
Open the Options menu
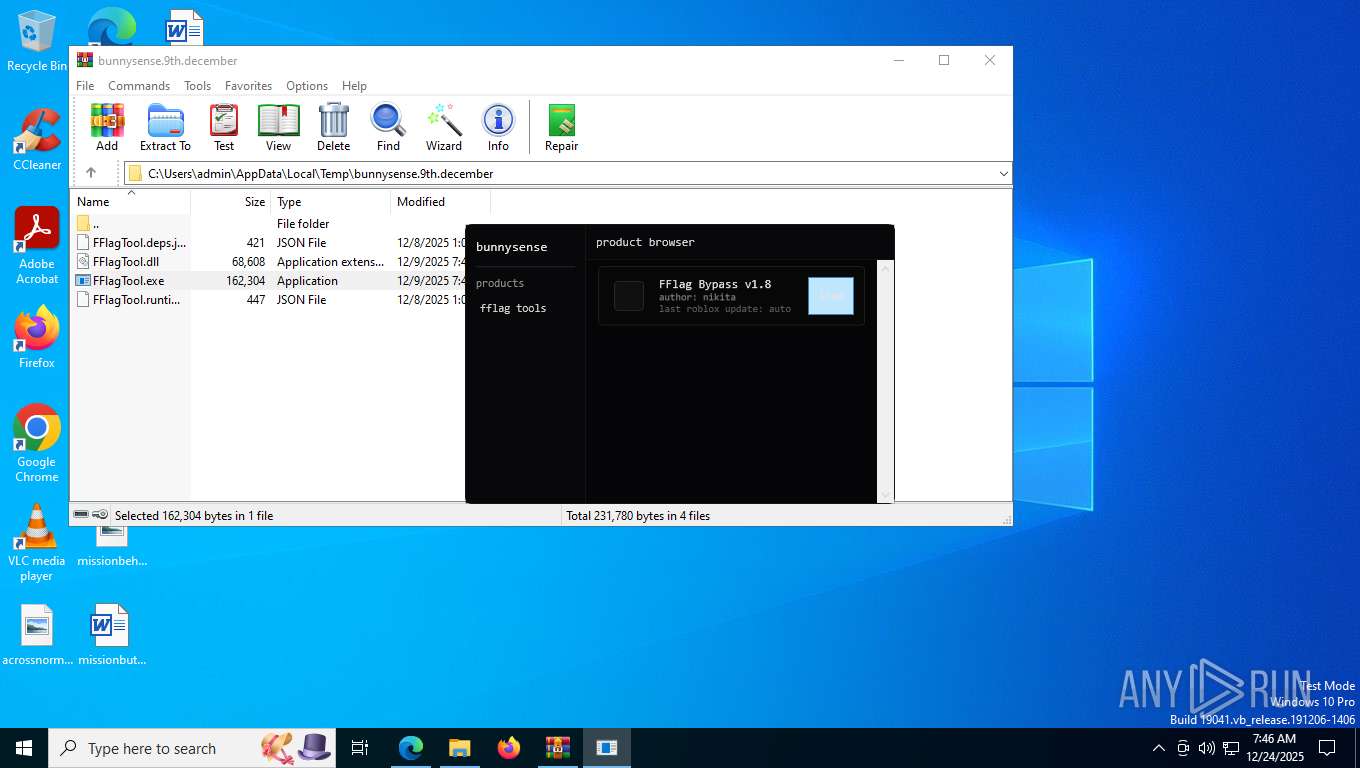(307, 86)
